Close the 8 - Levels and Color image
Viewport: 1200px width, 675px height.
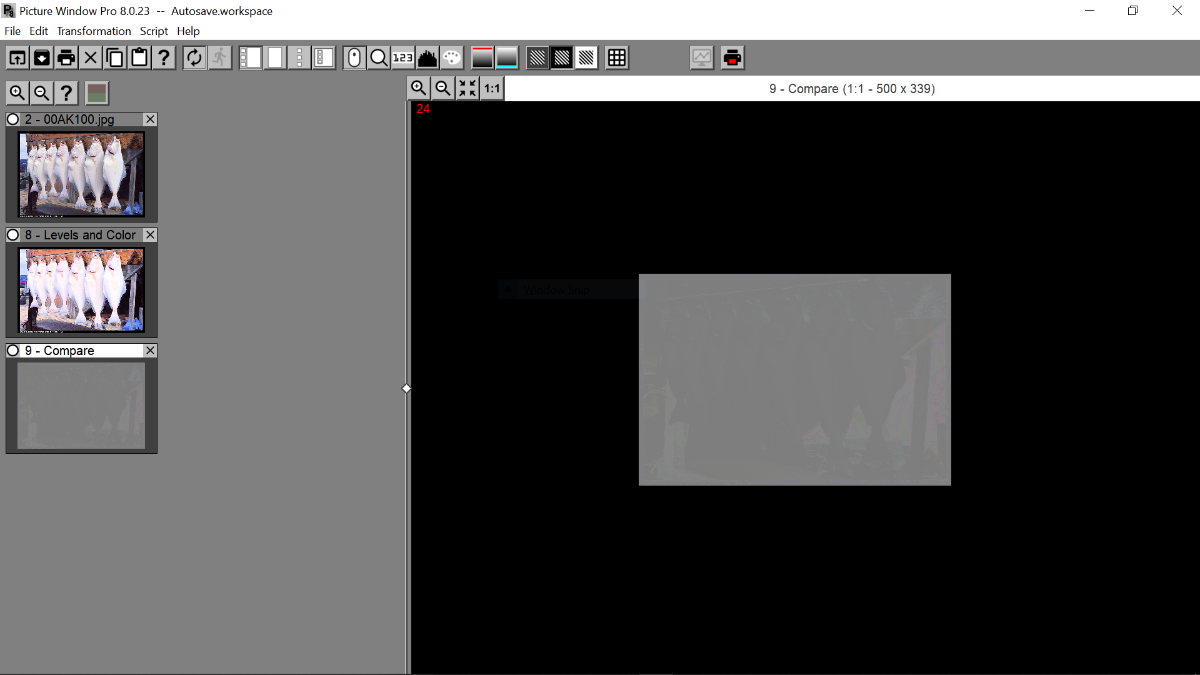pyautogui.click(x=150, y=235)
